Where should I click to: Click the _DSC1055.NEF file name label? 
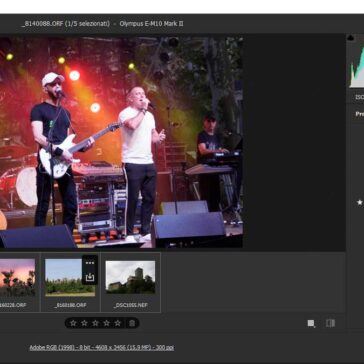[130, 305]
